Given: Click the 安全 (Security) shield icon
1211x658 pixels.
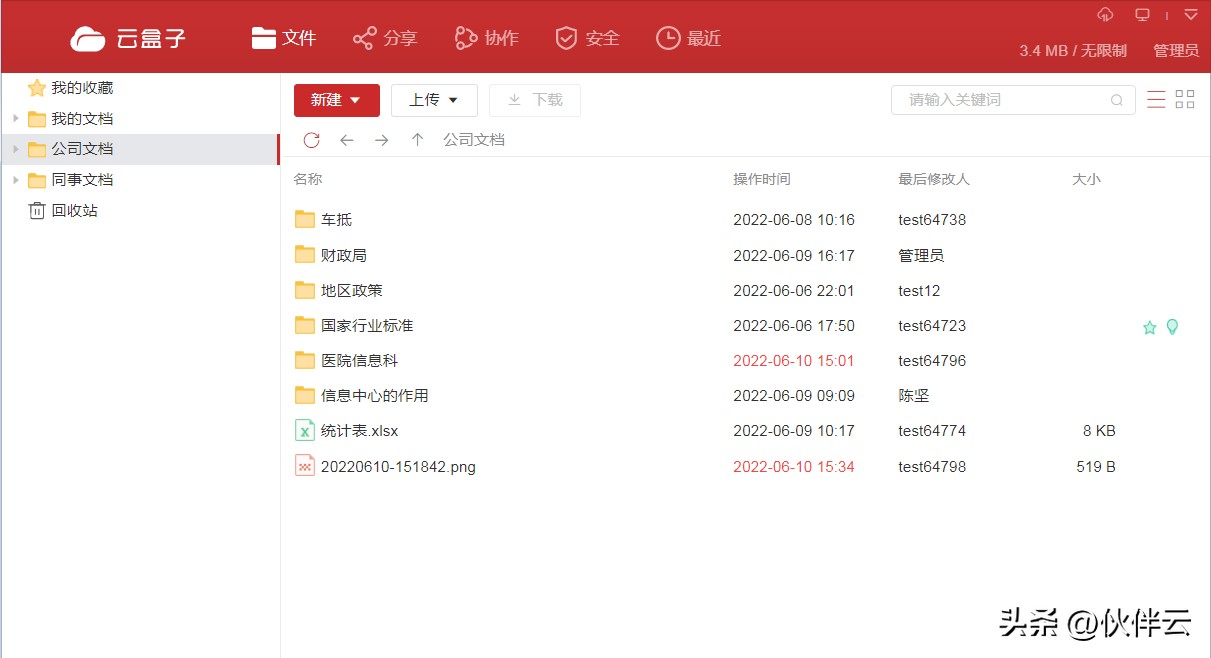Looking at the screenshot, I should tap(566, 37).
